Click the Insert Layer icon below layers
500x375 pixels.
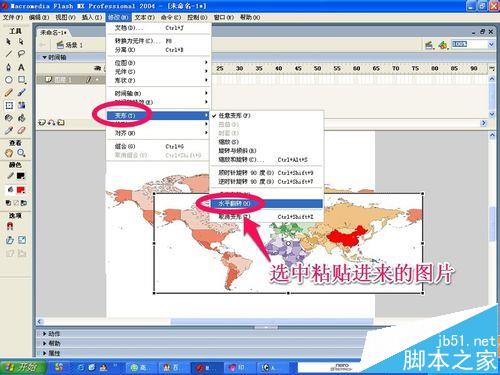[x=42, y=123]
